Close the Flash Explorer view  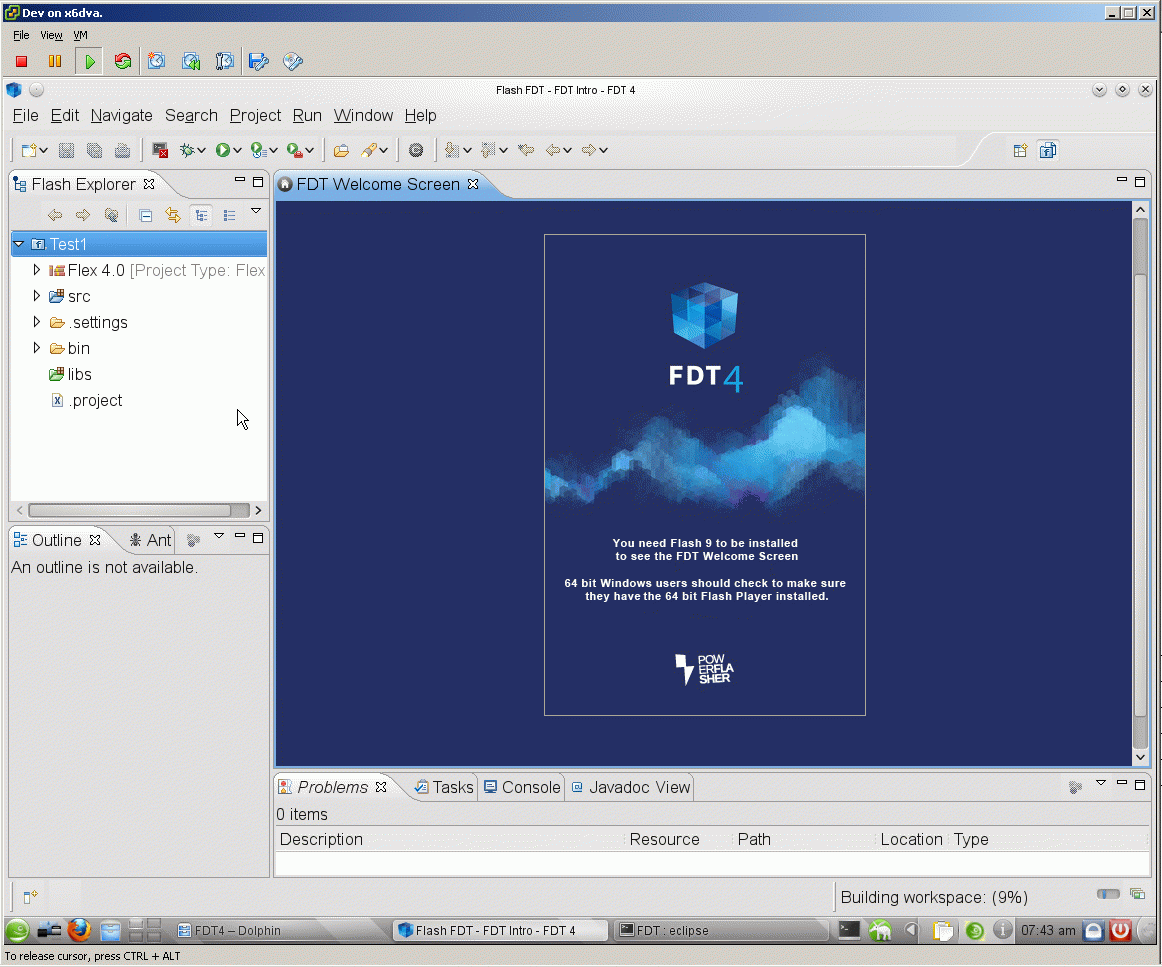pyautogui.click(x=149, y=184)
